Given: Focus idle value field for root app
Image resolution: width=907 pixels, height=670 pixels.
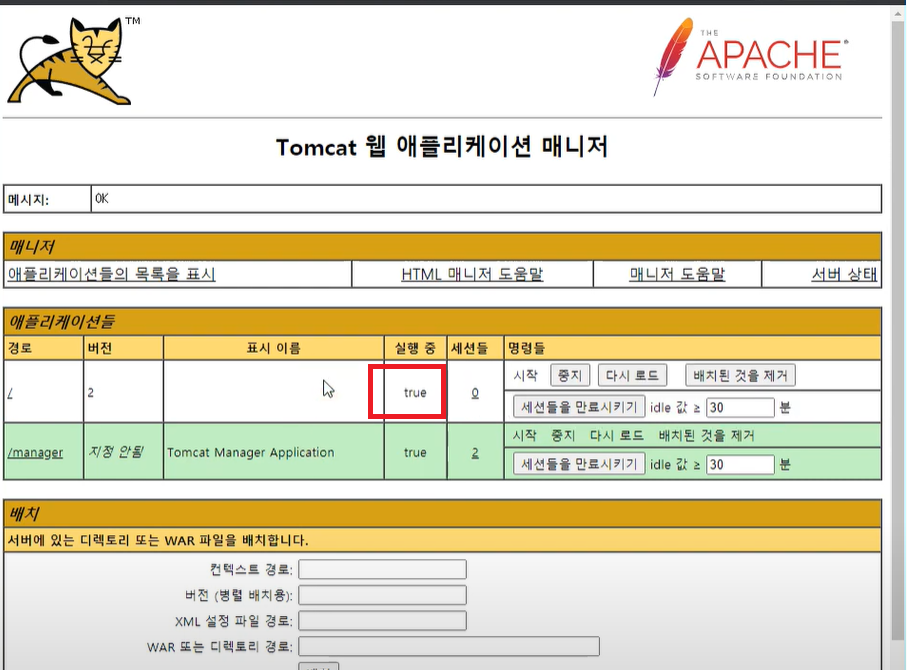Looking at the screenshot, I should (x=740, y=407).
